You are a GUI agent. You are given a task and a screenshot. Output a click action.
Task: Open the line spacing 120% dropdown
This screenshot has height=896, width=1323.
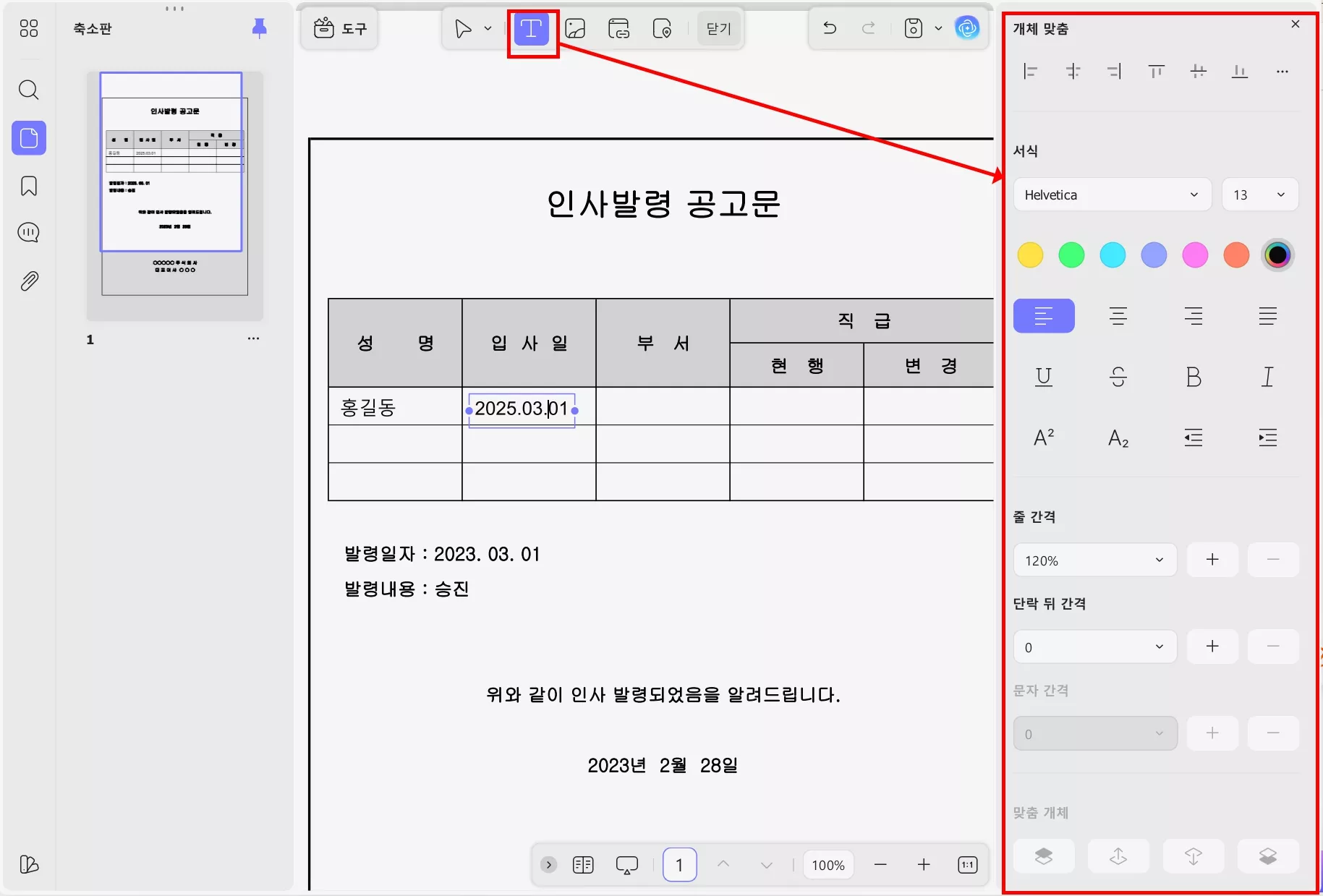point(1094,560)
